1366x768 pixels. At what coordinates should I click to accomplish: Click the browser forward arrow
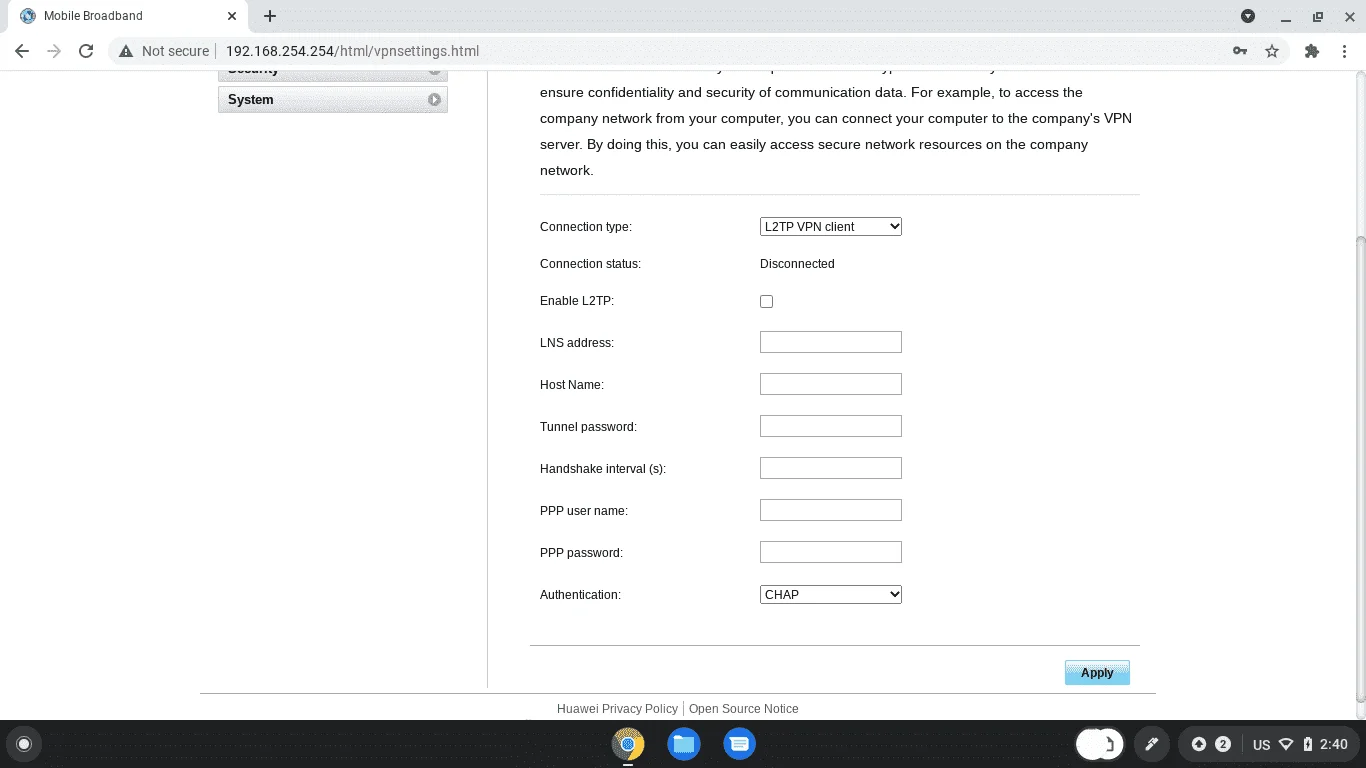[x=54, y=51]
